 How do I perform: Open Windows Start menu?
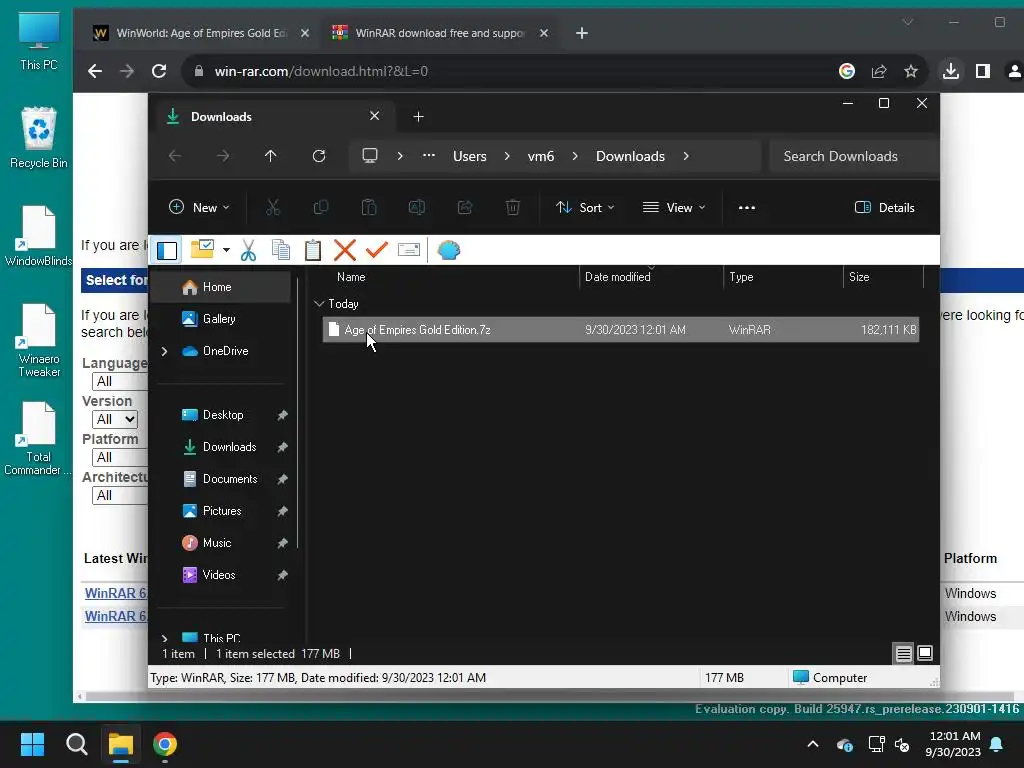click(32, 744)
